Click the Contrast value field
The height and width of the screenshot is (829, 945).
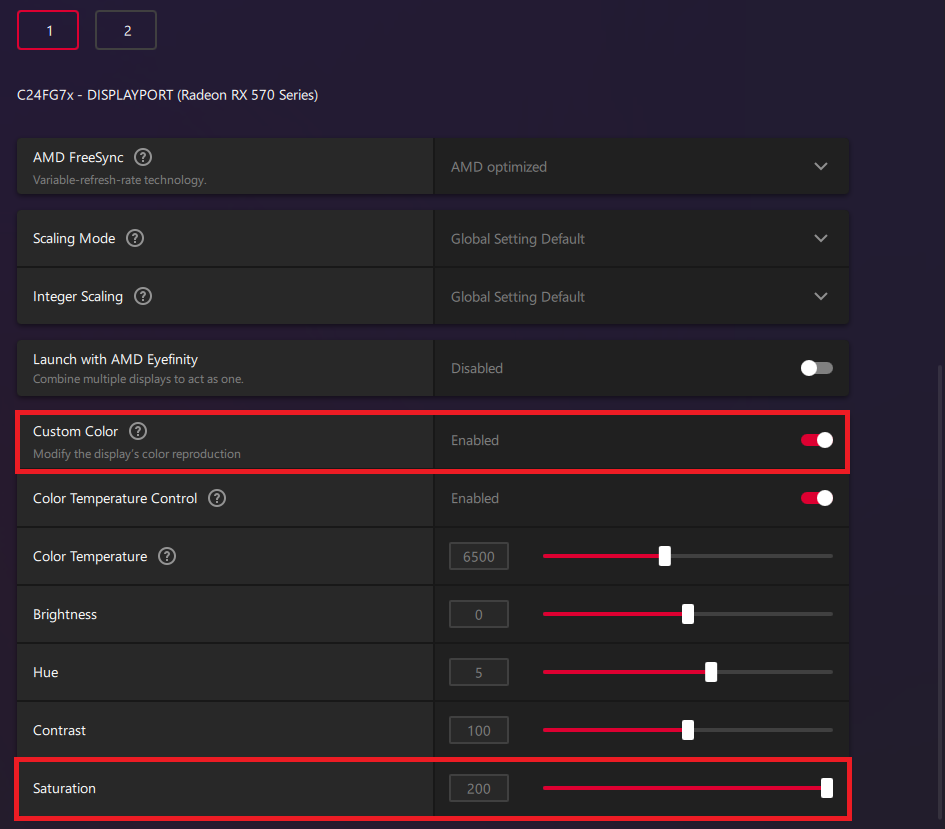coord(479,730)
